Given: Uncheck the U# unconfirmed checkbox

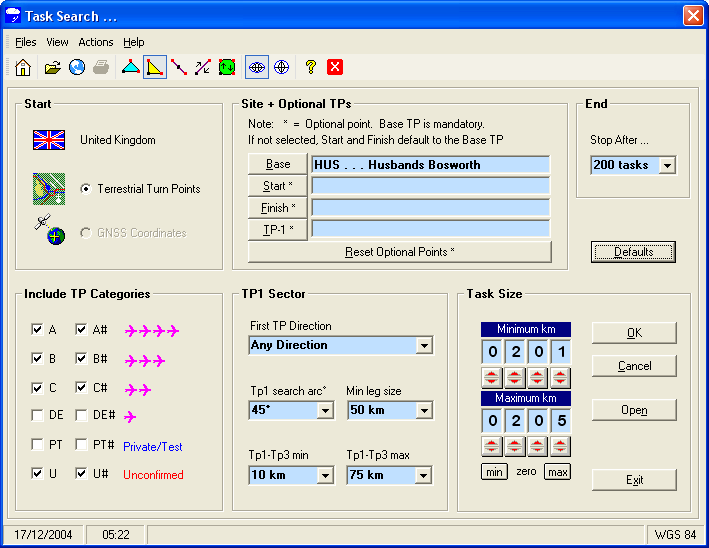Looking at the screenshot, I should [x=81, y=474].
